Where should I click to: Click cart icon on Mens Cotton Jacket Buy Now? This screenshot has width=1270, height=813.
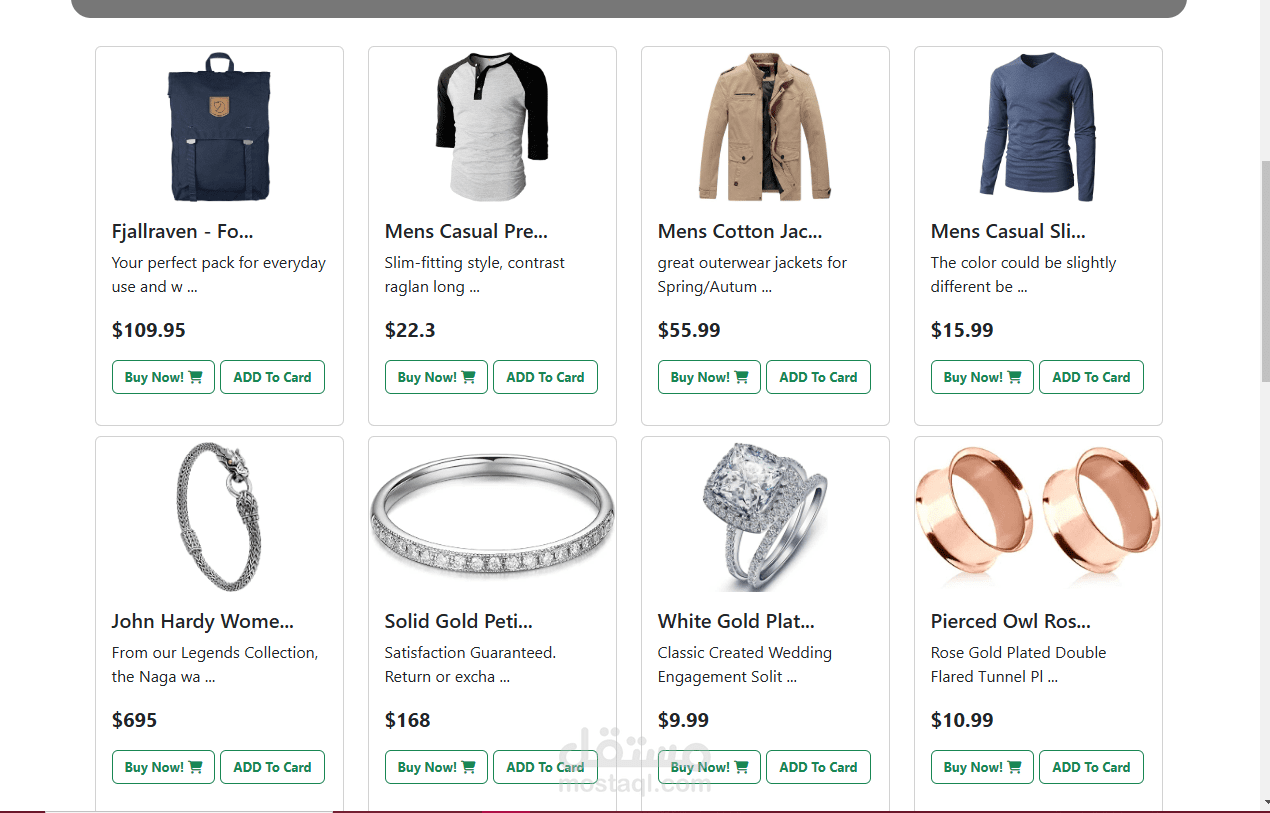pyautogui.click(x=741, y=377)
